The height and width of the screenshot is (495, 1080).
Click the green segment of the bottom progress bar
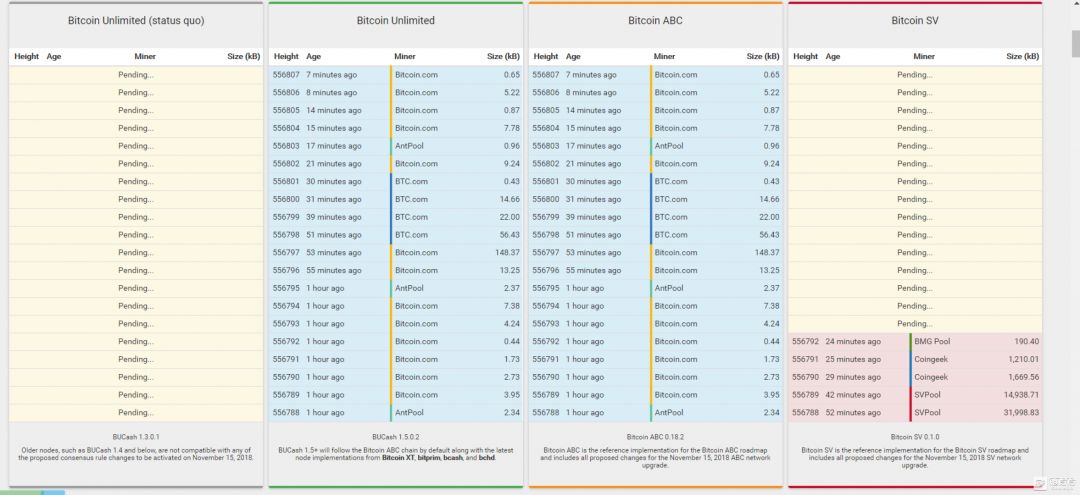tap(20, 492)
